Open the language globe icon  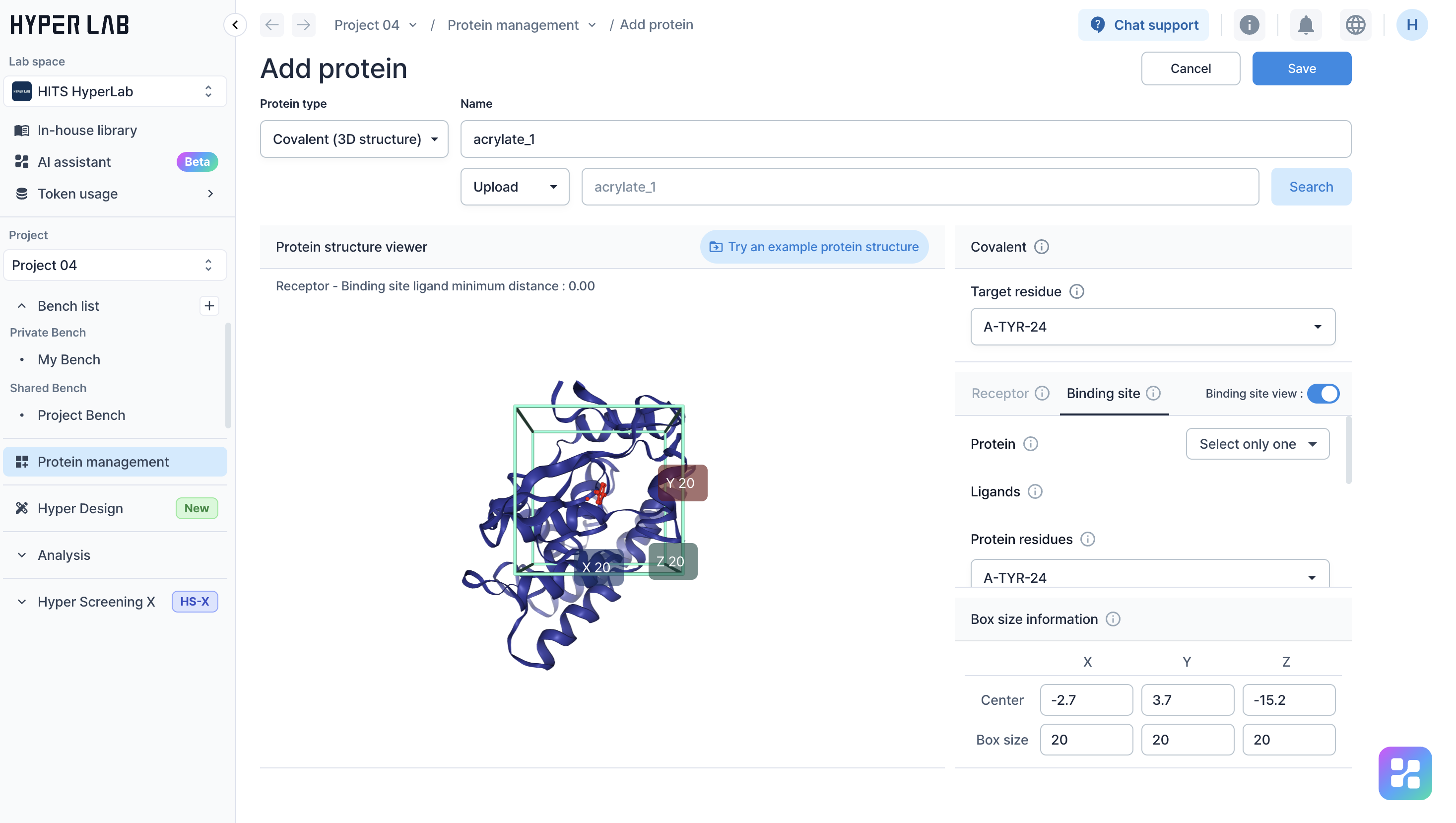(x=1355, y=25)
